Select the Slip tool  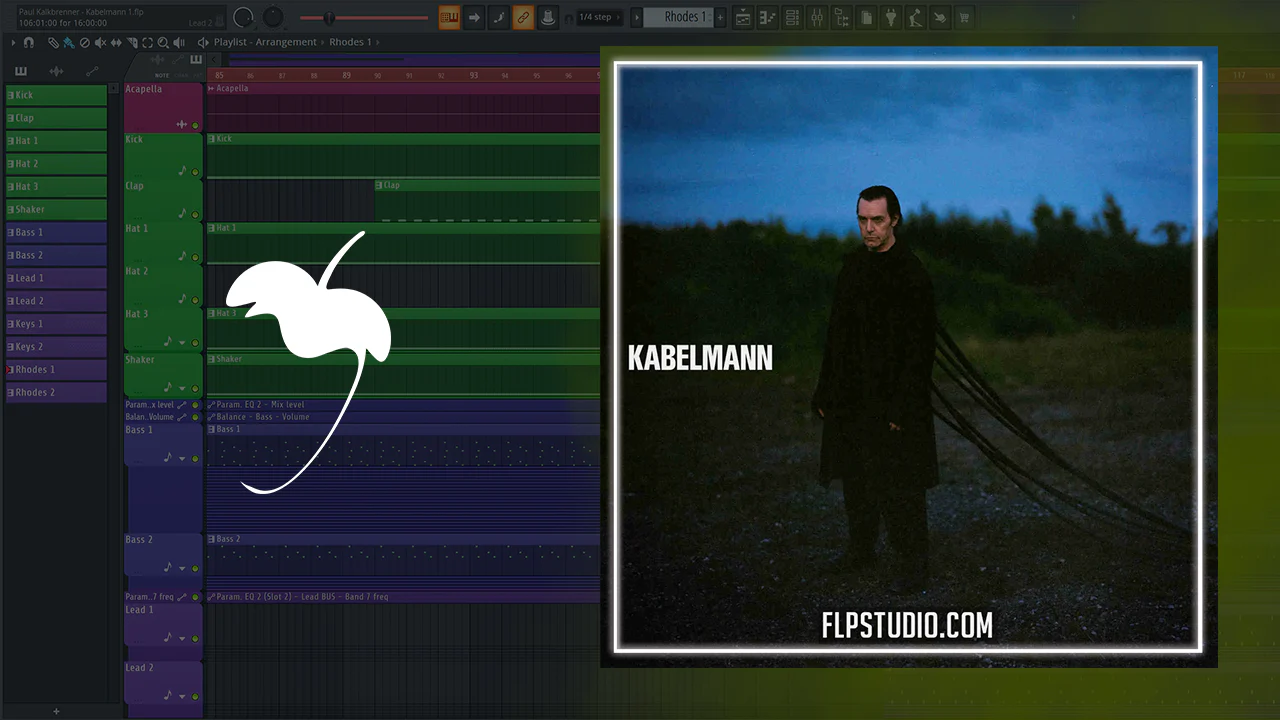pyautogui.click(x=116, y=43)
